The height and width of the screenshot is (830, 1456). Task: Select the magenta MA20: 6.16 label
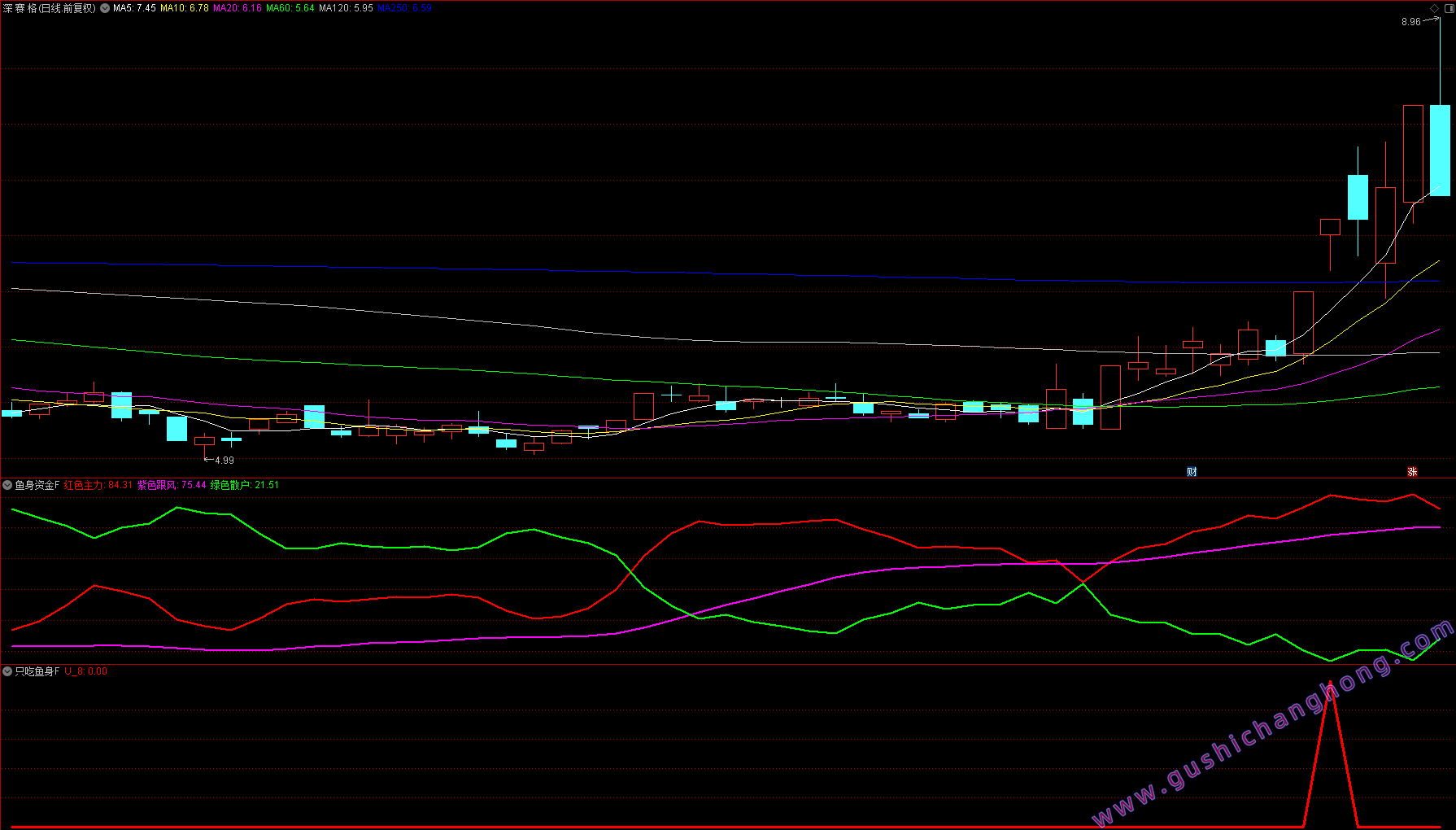(x=238, y=8)
